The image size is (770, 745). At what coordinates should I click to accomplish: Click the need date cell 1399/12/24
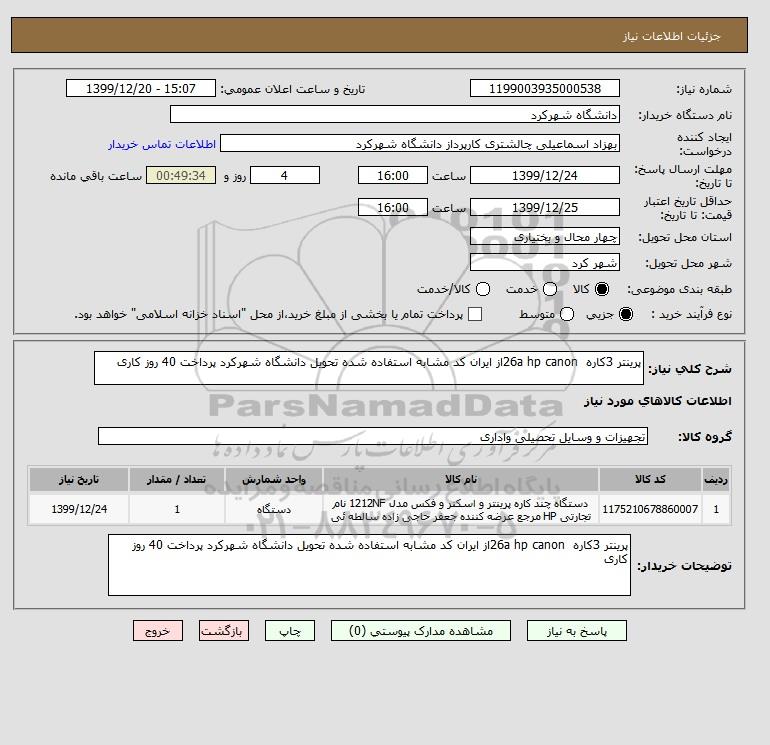pyautogui.click(x=79, y=509)
